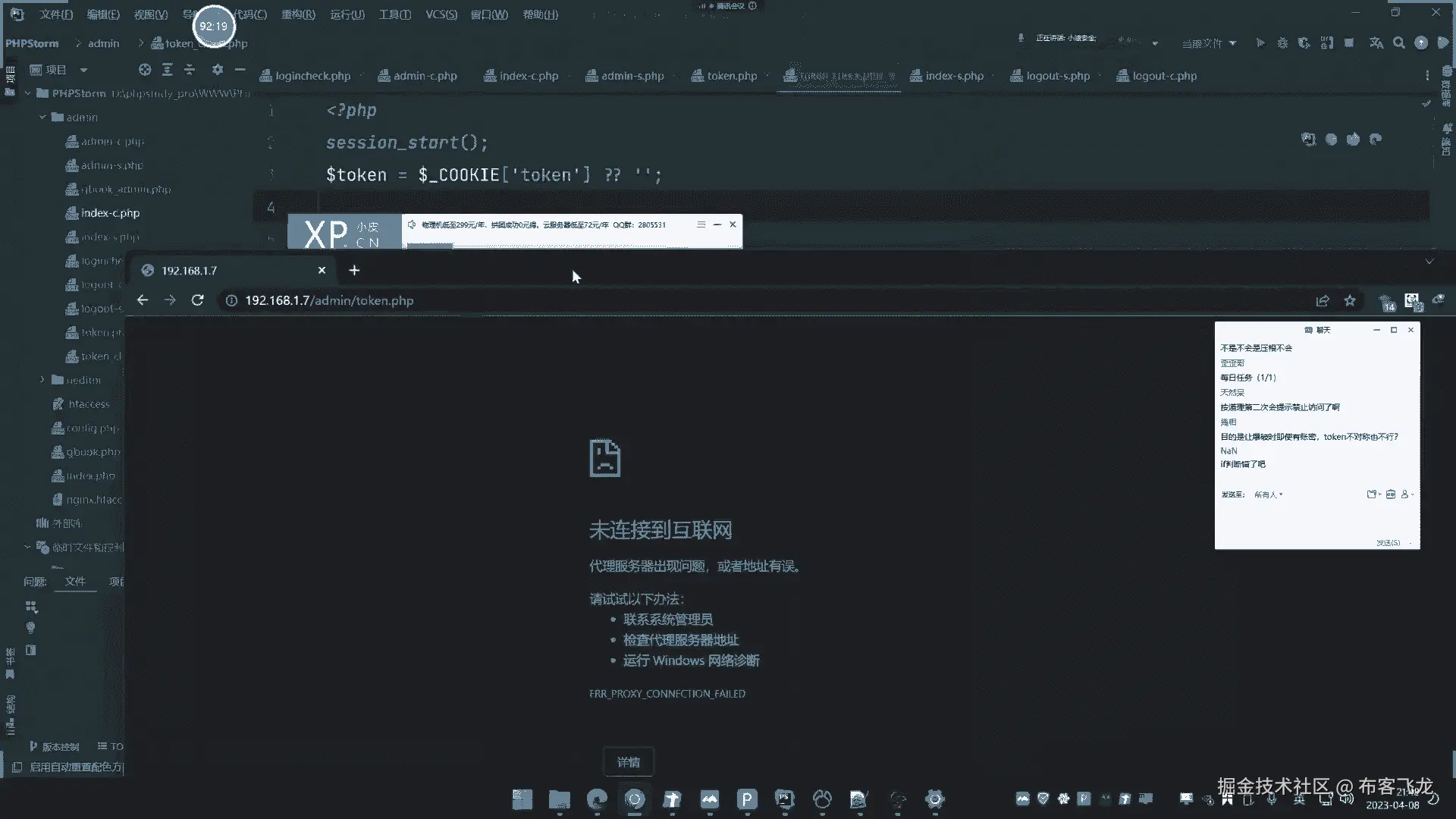Collapse all project tree items
Image resolution: width=1456 pixels, height=819 pixels.
(x=190, y=70)
